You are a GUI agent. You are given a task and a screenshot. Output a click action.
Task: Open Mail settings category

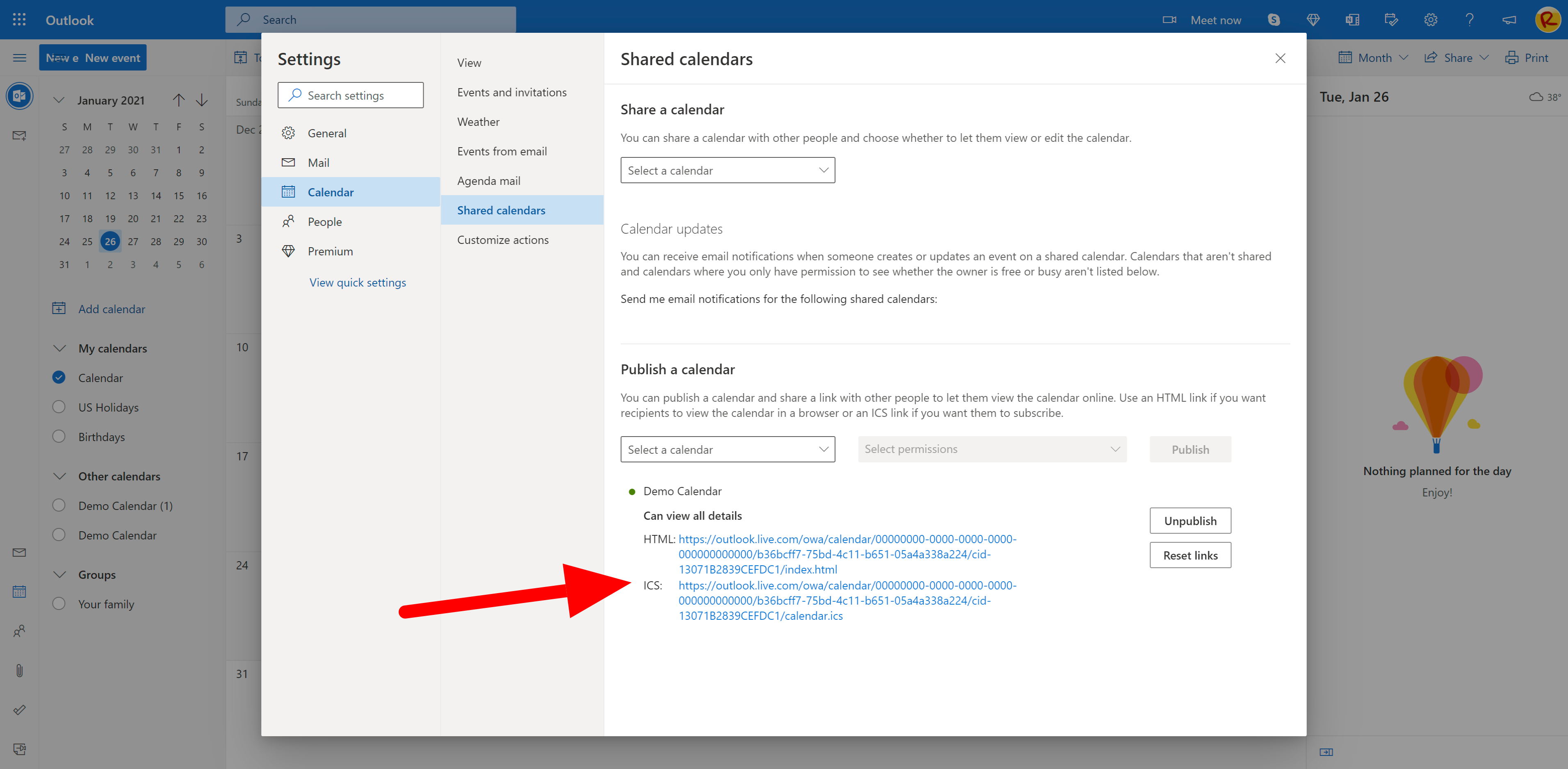click(x=351, y=162)
